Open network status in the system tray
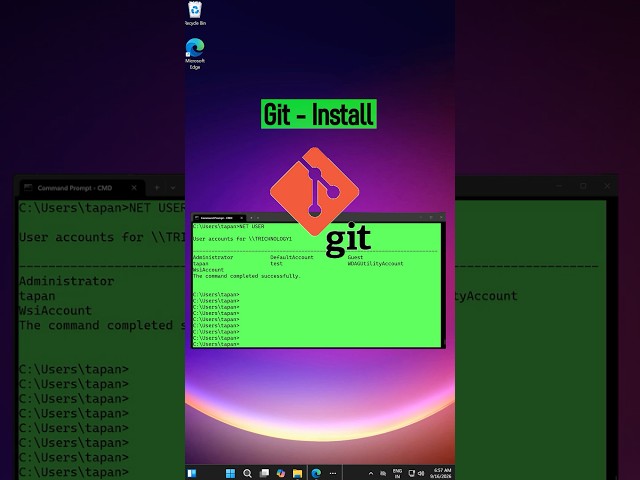 point(412,473)
